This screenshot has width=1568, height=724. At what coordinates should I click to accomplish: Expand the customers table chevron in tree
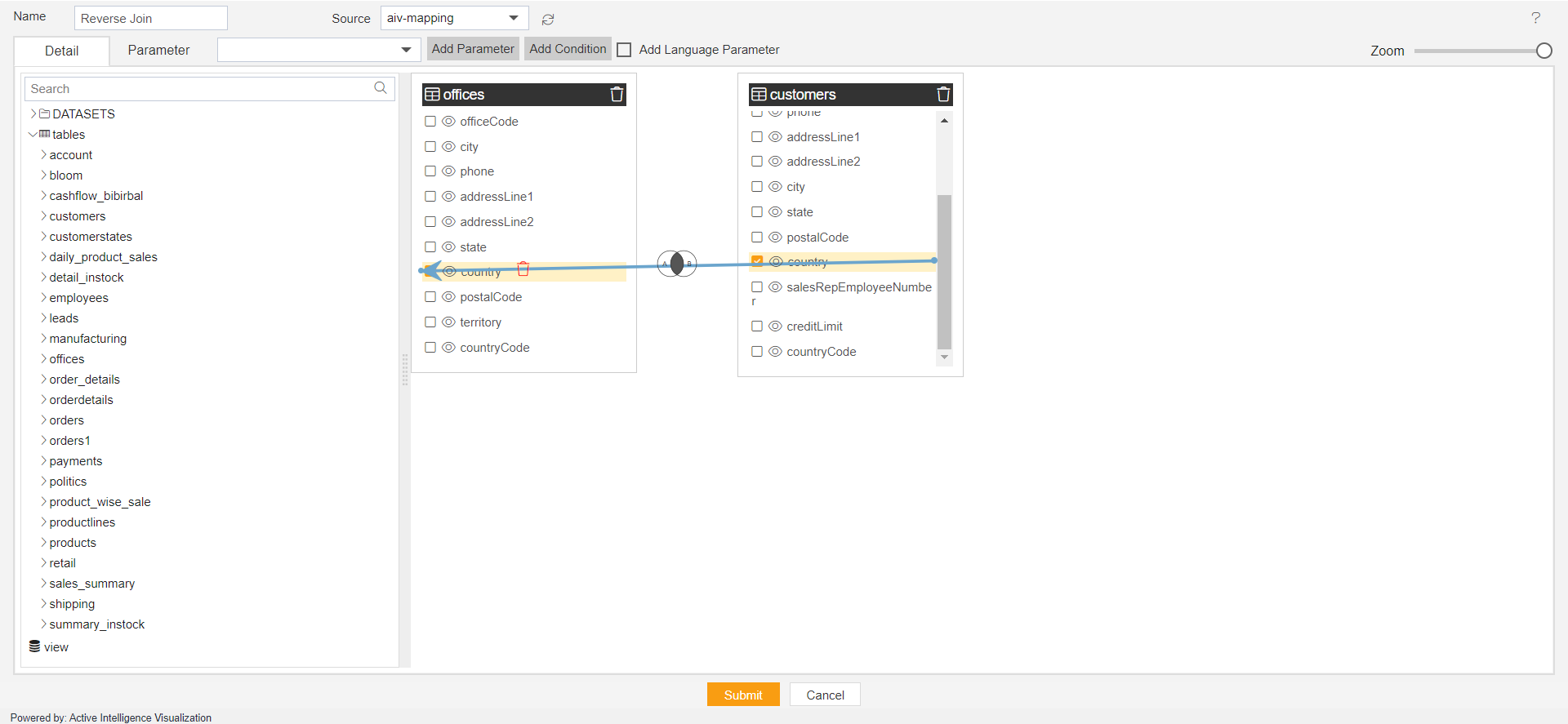coord(43,216)
